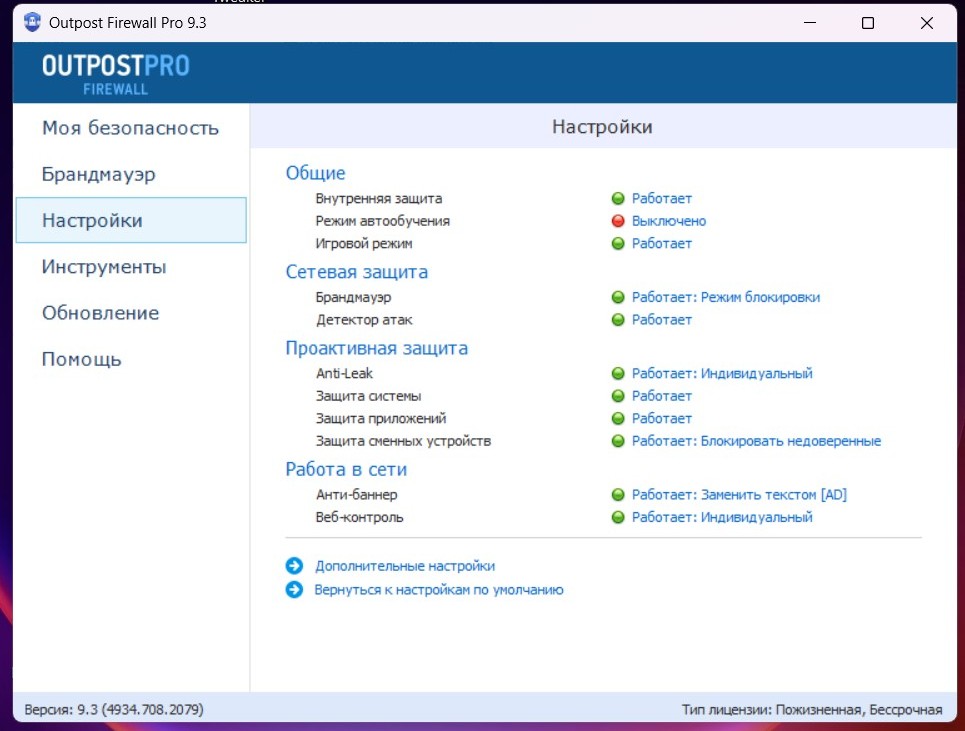
Task: Click green status dot for Защита приложений
Action: [618, 418]
